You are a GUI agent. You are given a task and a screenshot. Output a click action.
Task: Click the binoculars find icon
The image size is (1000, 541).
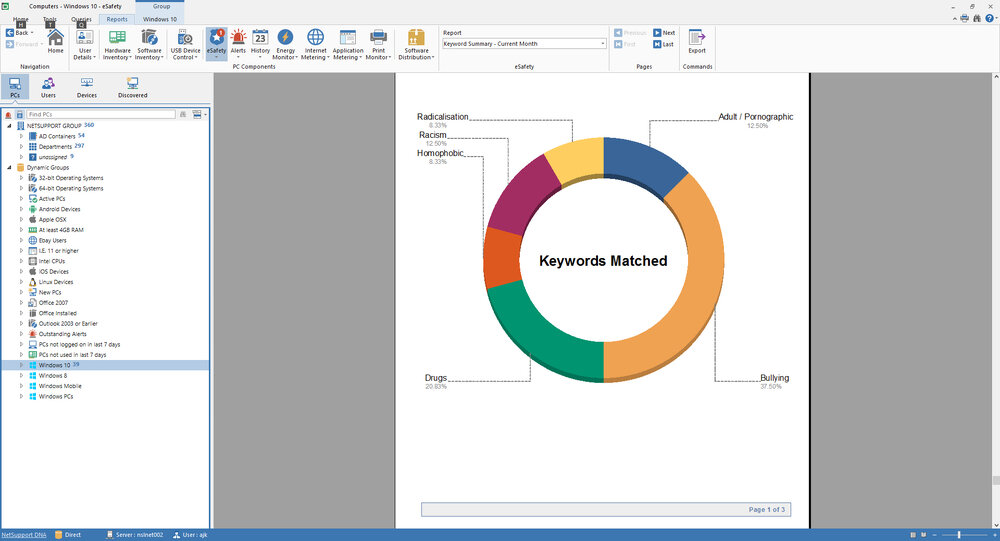(976, 19)
